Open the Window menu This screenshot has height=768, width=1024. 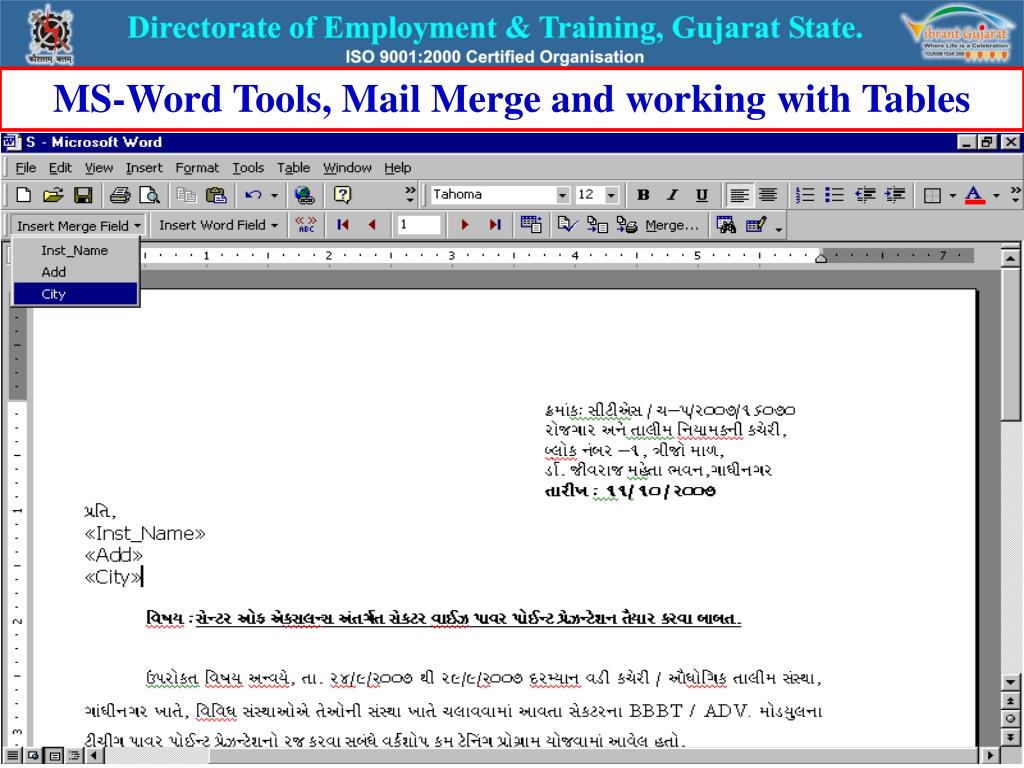pos(347,168)
